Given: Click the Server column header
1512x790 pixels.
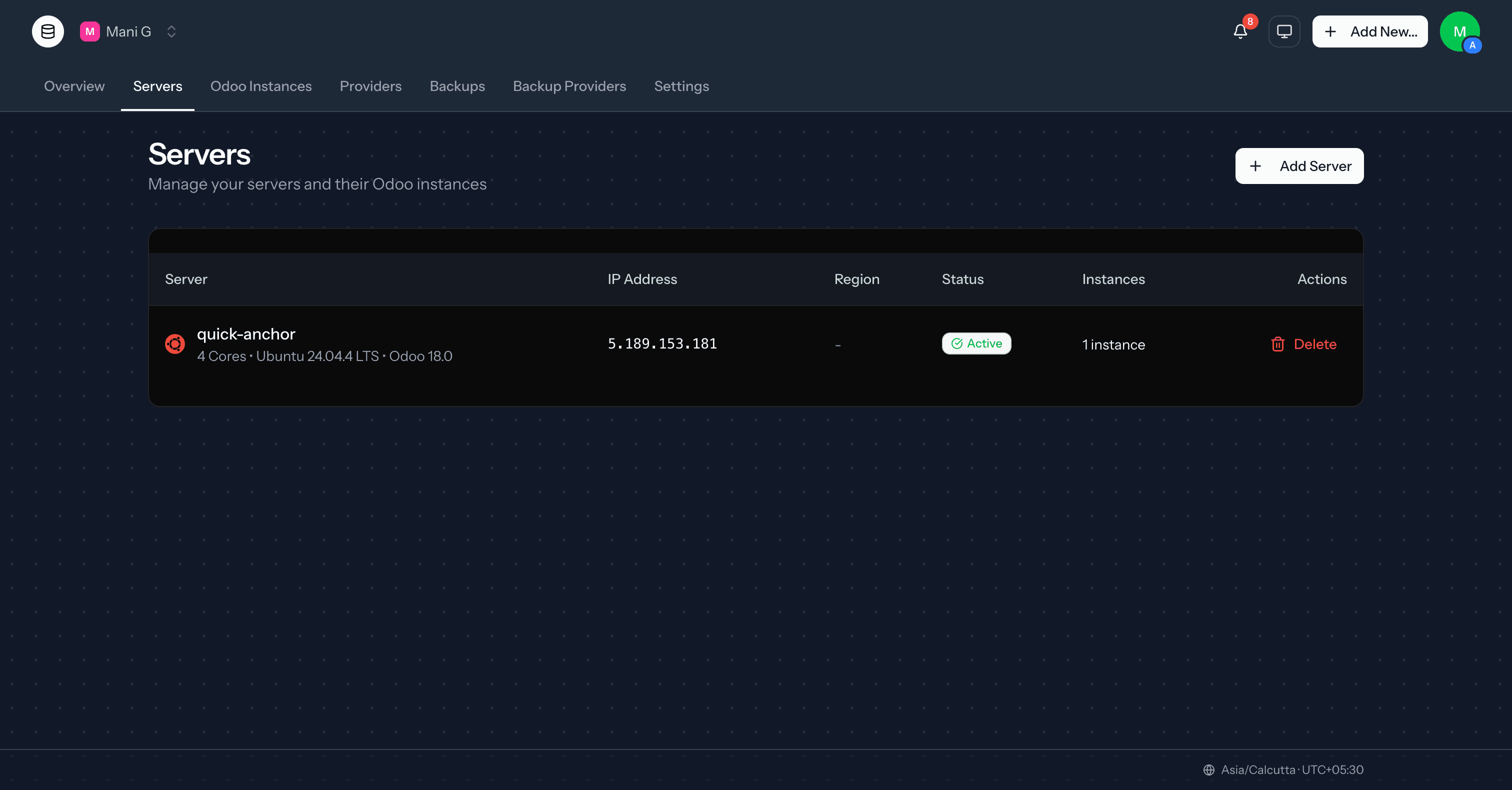Looking at the screenshot, I should (x=186, y=279).
